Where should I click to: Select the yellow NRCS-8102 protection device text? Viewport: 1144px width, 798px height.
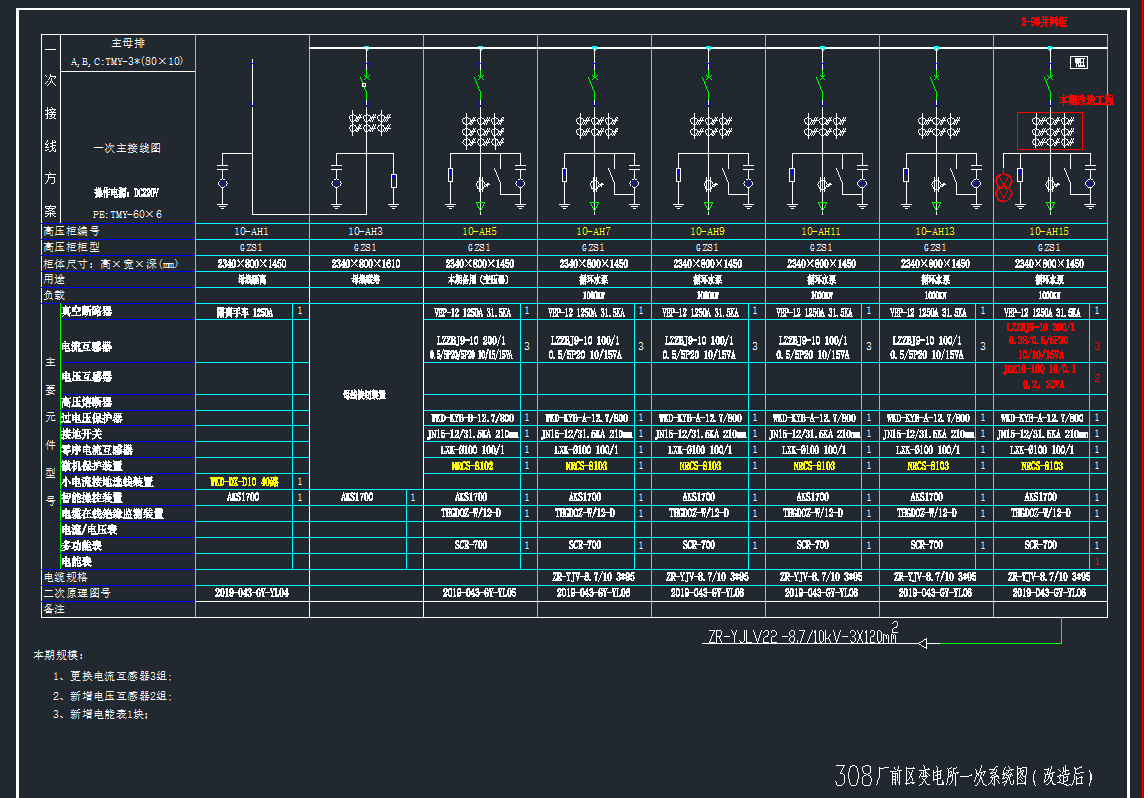coord(472,466)
